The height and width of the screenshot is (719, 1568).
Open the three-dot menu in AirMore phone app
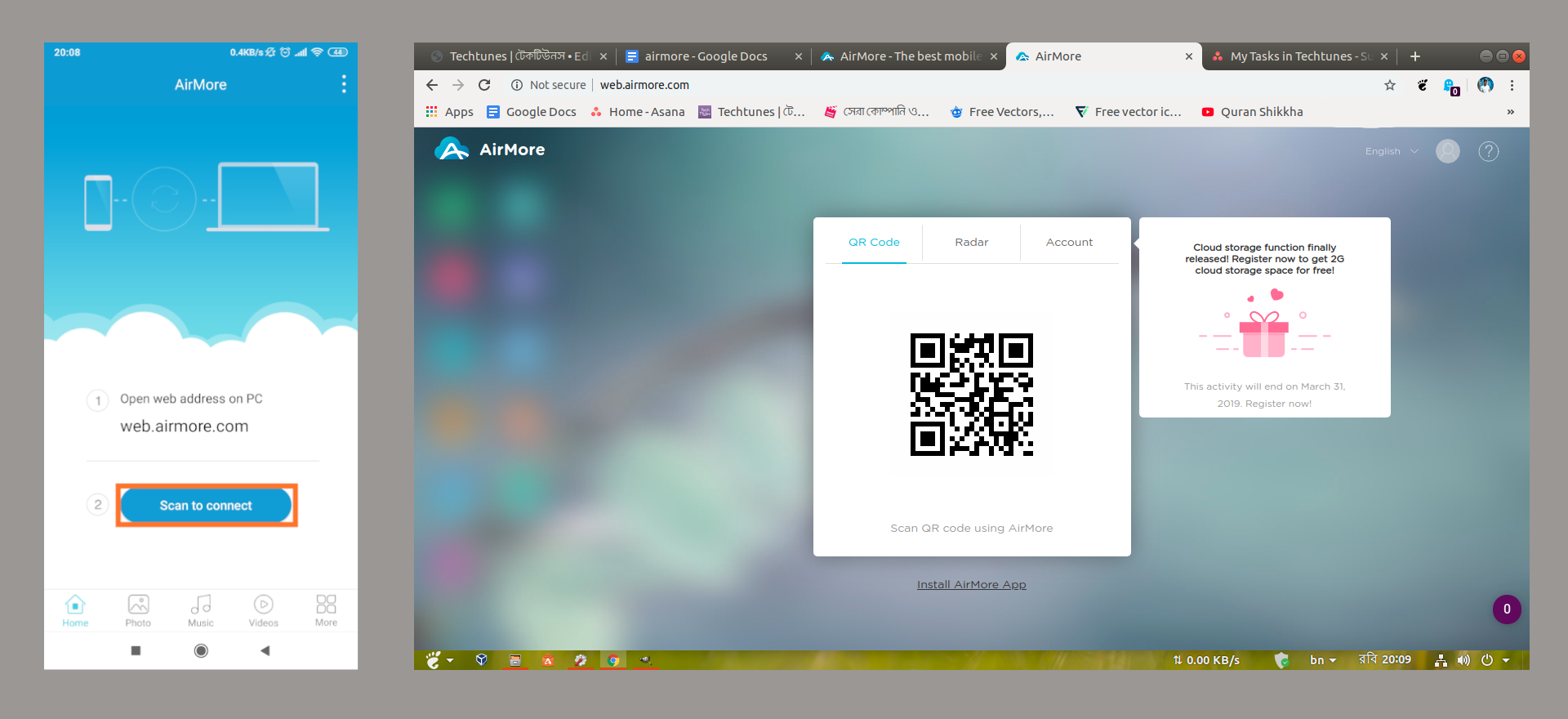(344, 84)
